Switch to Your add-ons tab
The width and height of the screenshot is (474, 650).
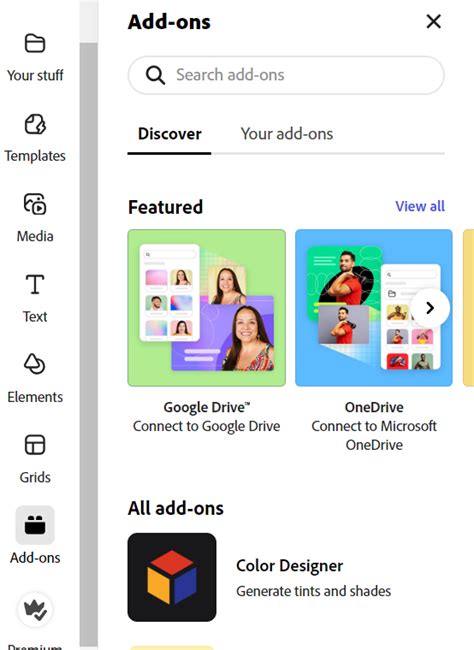pyautogui.click(x=287, y=134)
